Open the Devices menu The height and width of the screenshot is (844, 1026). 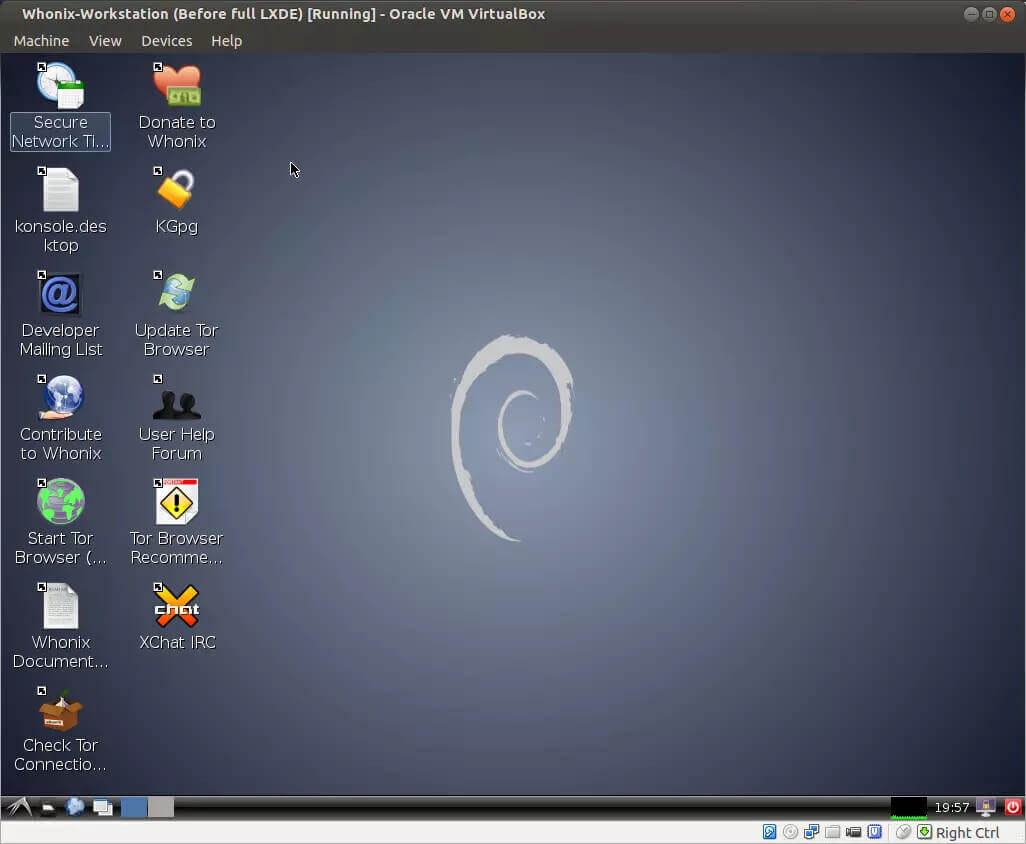(166, 41)
